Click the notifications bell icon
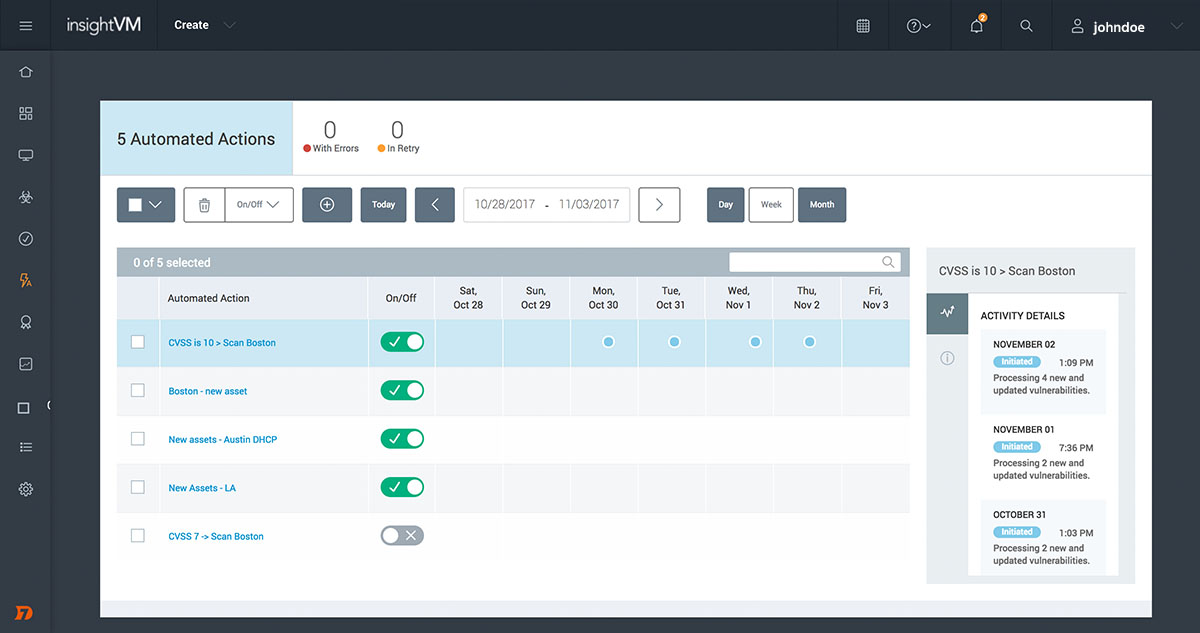The height and width of the screenshot is (633, 1200). [x=977, y=26]
